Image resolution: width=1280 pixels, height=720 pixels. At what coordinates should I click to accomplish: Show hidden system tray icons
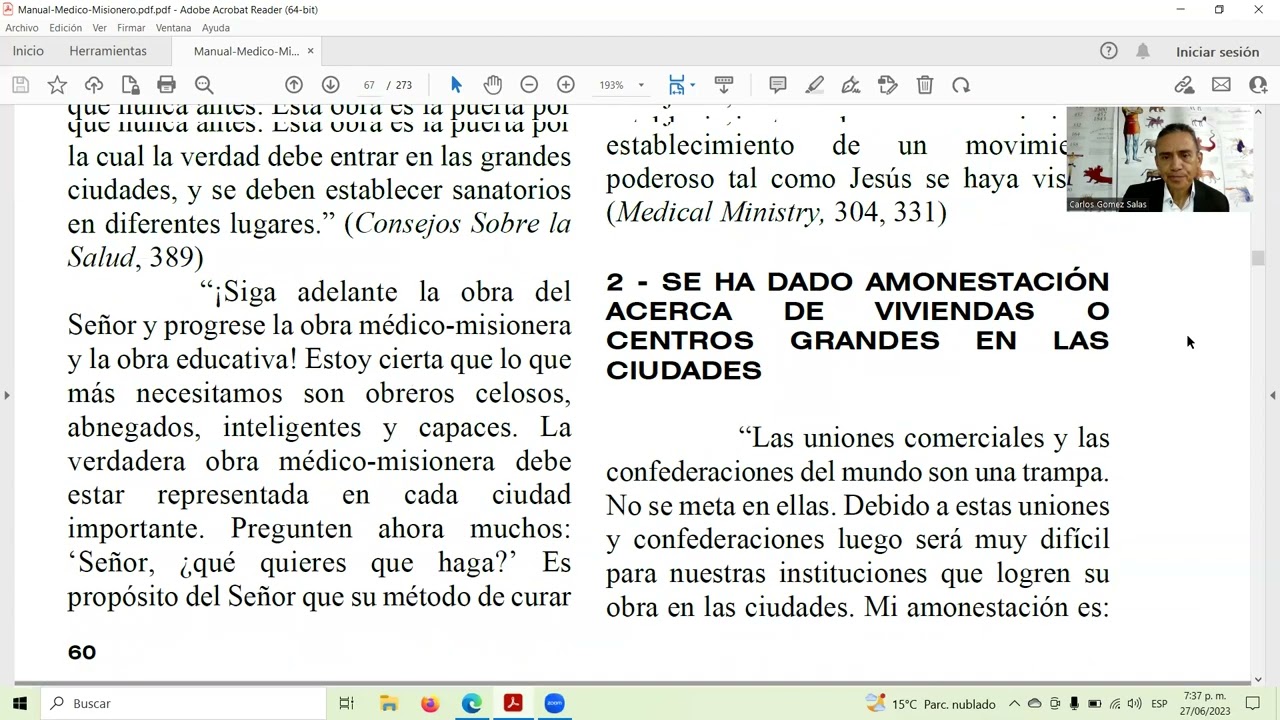1014,704
